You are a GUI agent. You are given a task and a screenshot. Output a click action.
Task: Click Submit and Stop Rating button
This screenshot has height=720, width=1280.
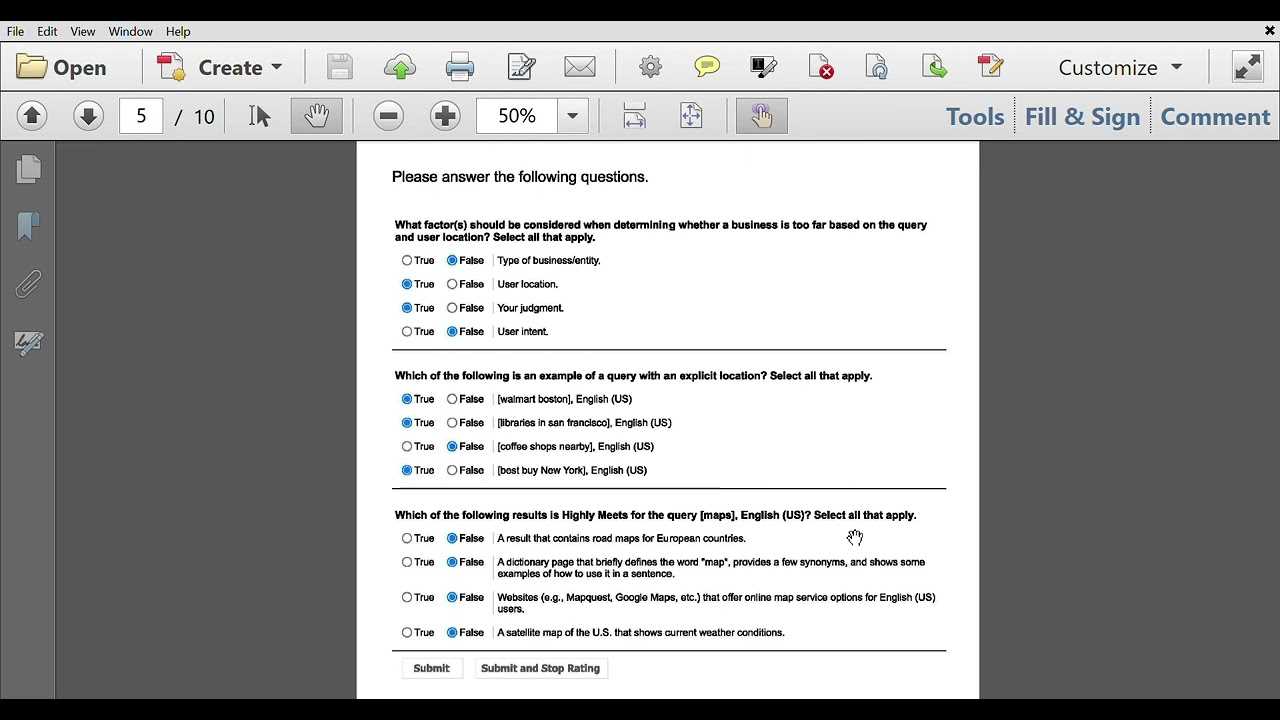pyautogui.click(x=540, y=668)
